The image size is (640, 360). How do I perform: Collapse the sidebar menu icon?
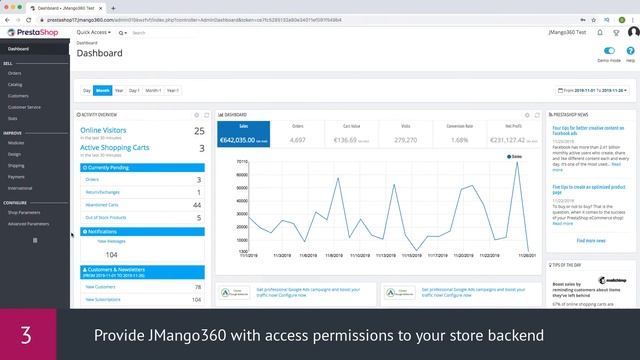(x=35, y=240)
